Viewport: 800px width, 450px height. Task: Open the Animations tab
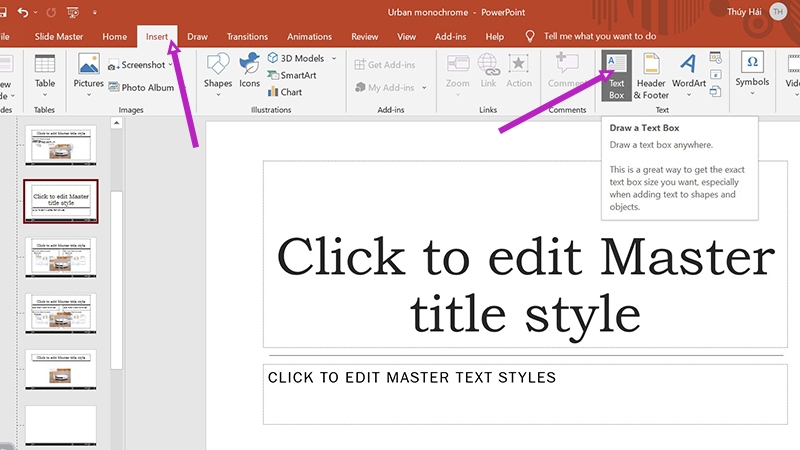(309, 37)
